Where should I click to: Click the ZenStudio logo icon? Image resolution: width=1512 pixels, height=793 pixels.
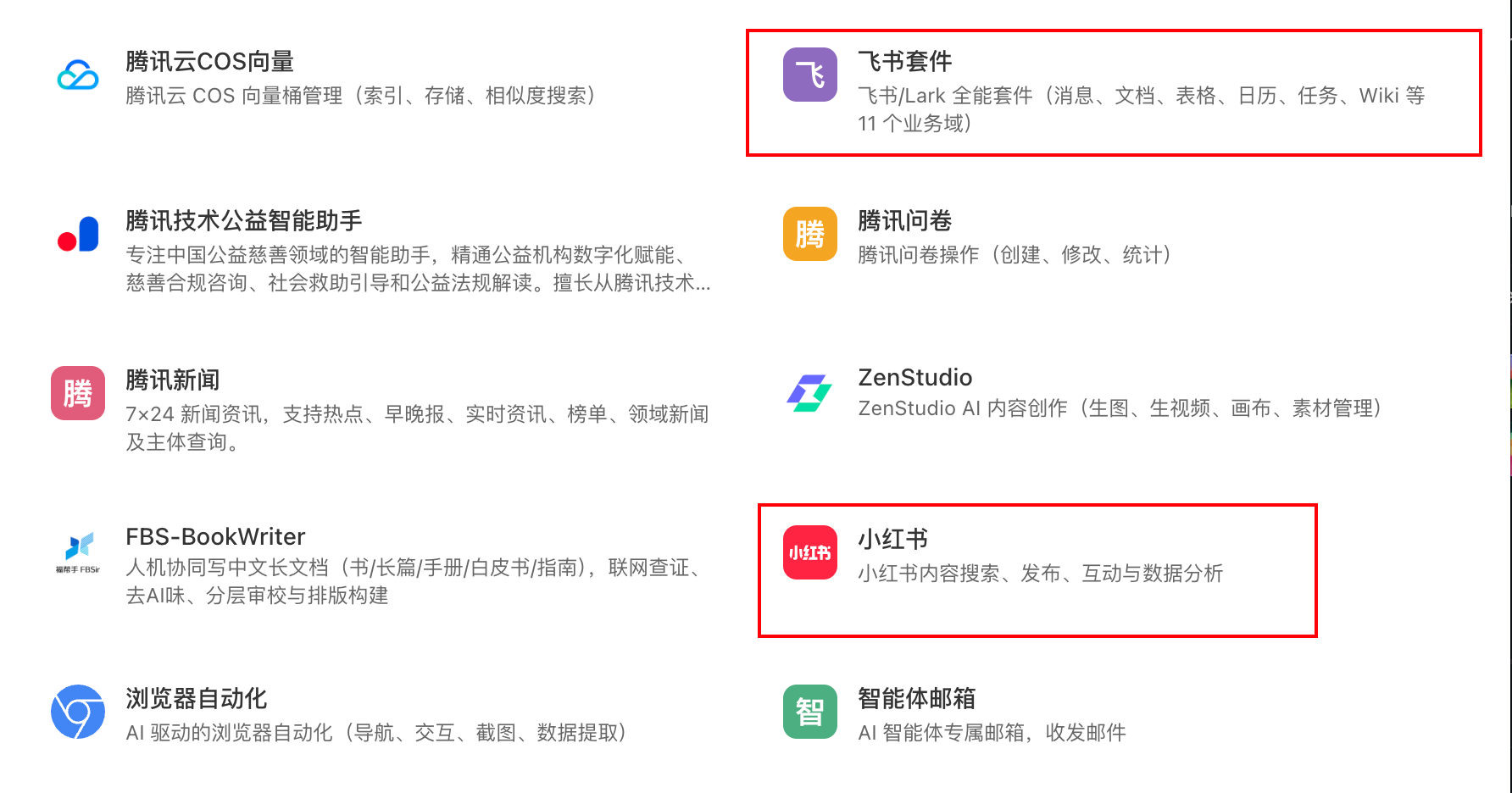coord(810,393)
